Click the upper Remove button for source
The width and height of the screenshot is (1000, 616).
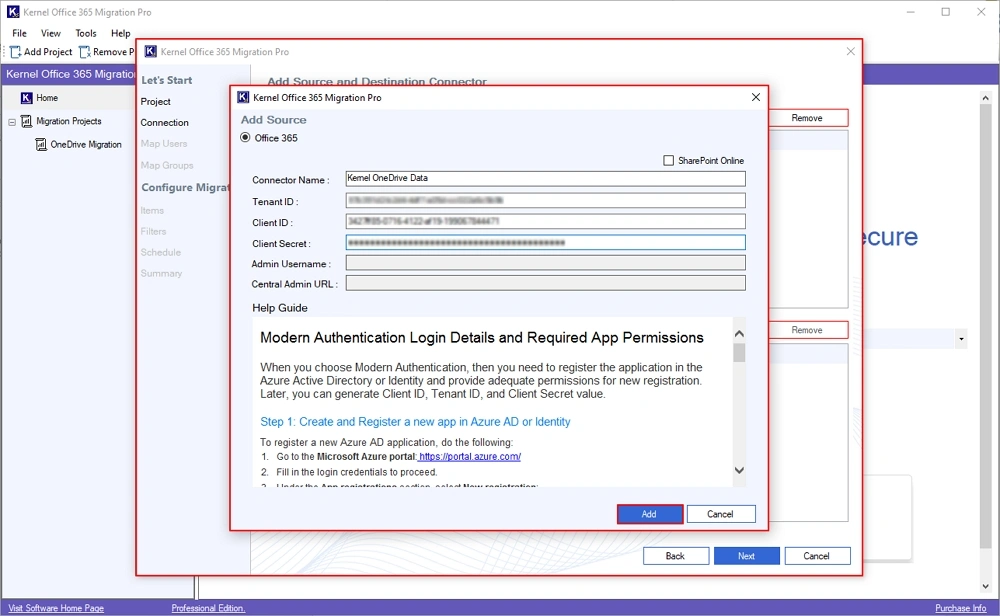(807, 118)
